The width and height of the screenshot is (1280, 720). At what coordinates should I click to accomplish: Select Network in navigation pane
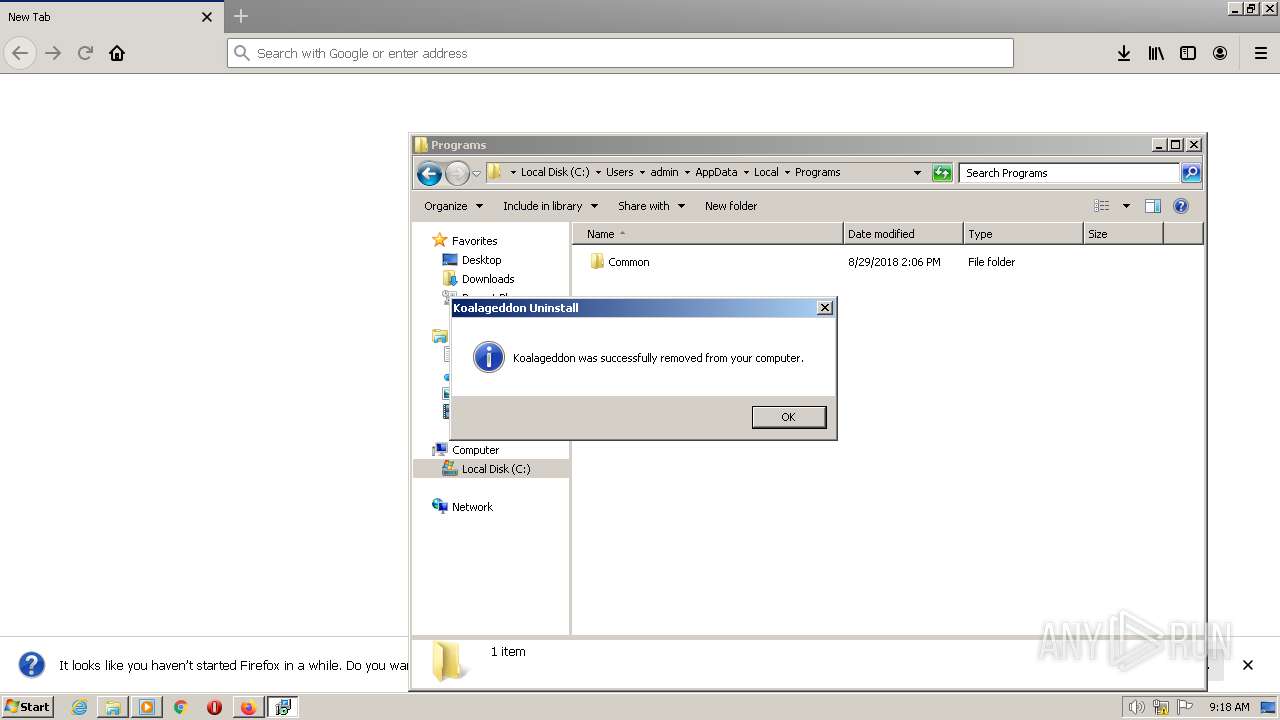point(472,507)
